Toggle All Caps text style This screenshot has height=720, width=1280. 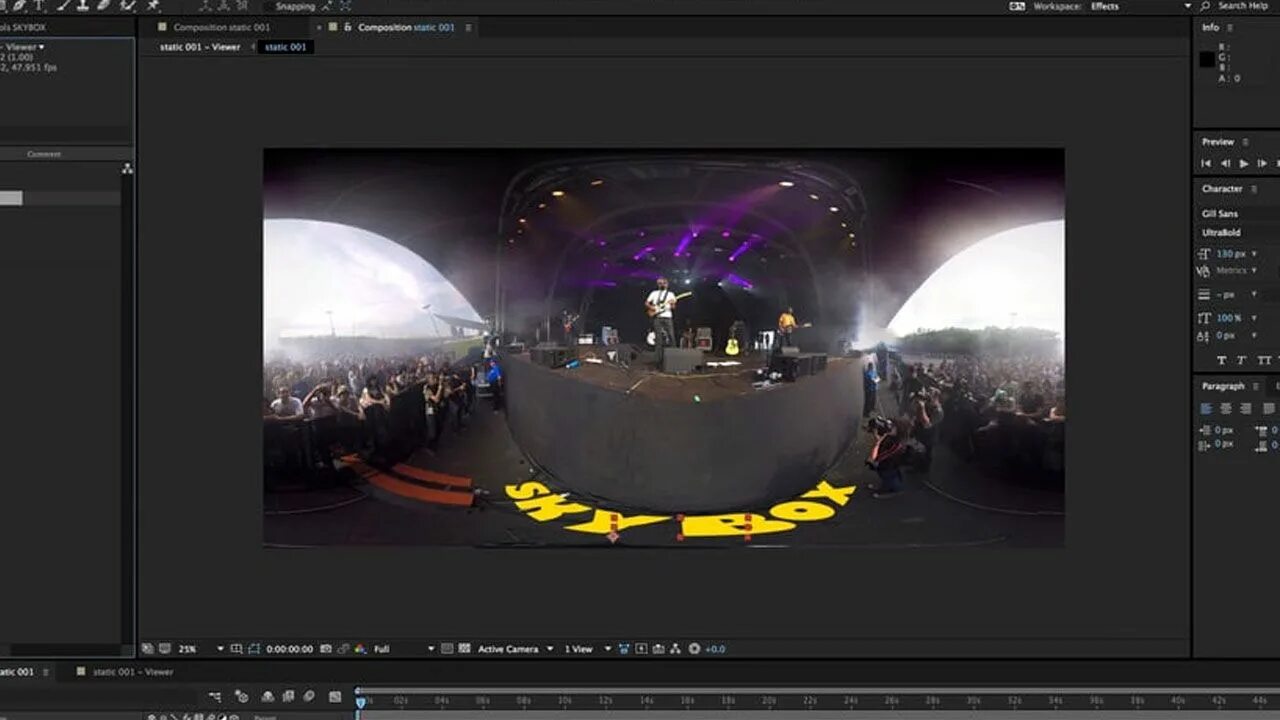tap(1266, 360)
